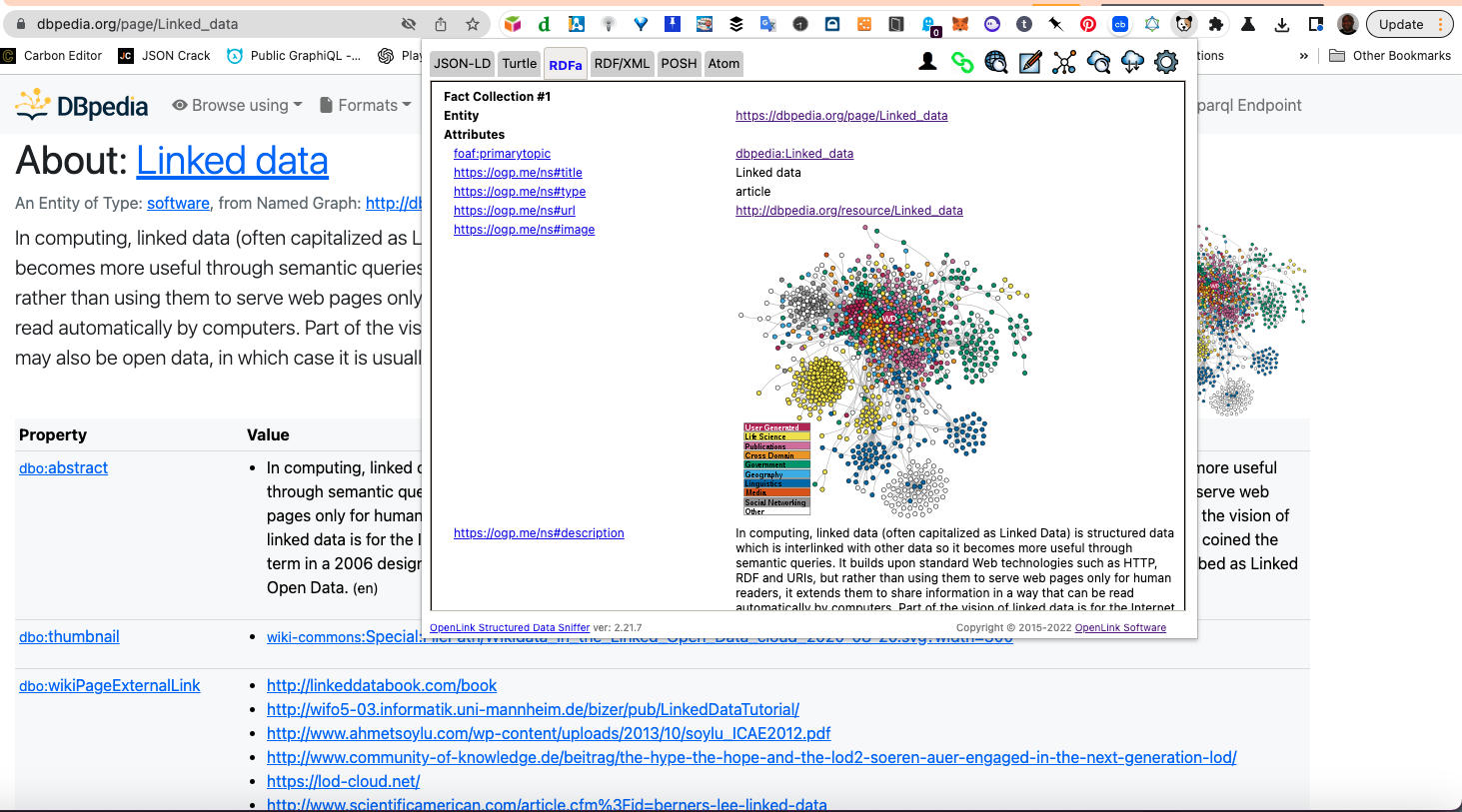Select the RDFa tab
This screenshot has width=1462, height=812.
point(566,64)
